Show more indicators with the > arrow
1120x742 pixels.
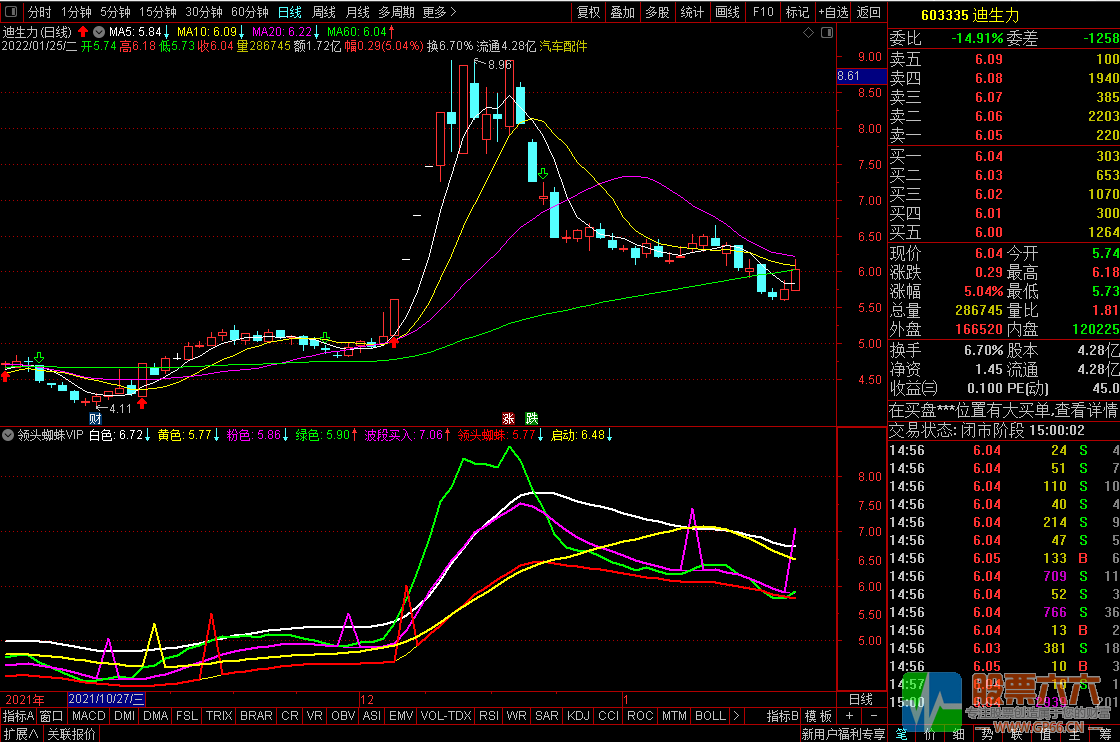pos(736,716)
